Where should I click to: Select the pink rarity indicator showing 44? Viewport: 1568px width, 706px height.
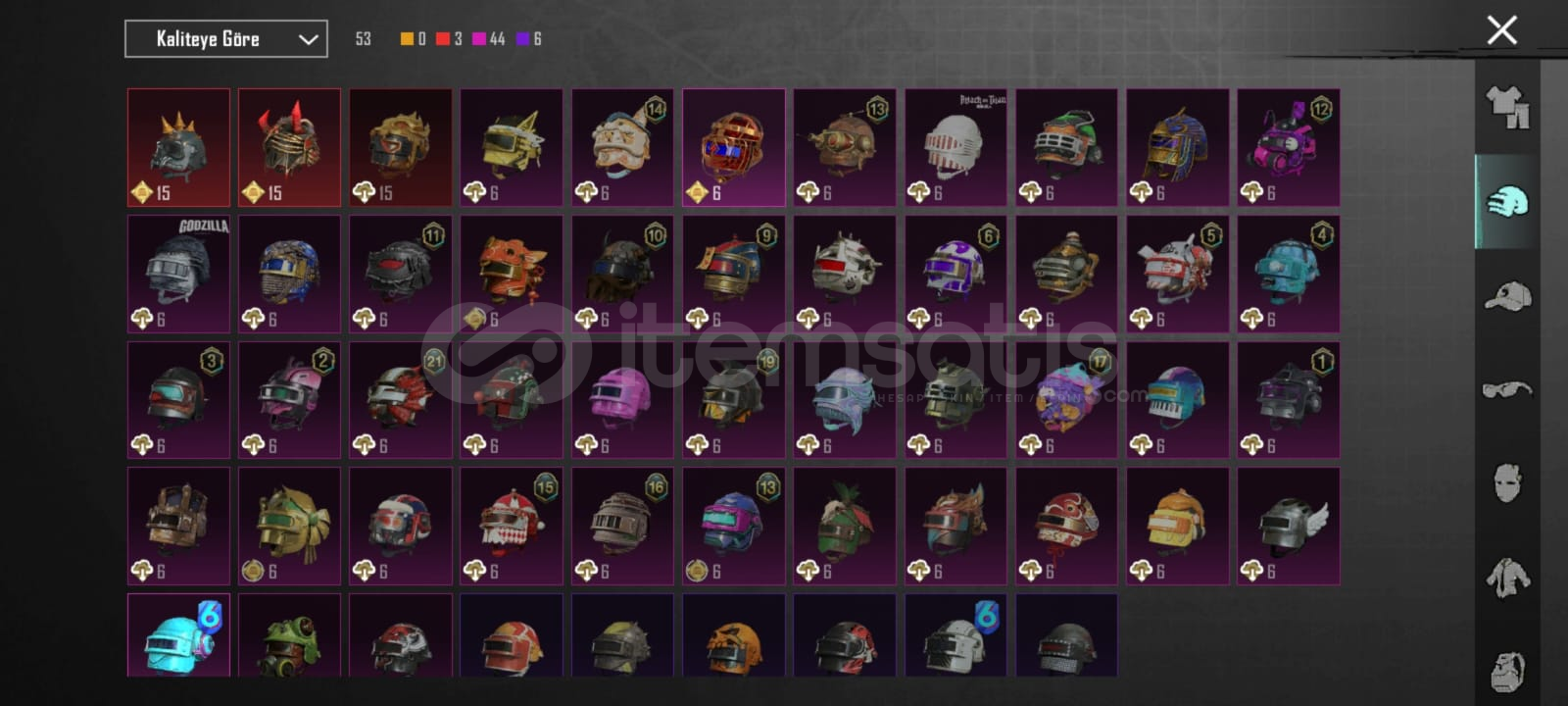coord(488,38)
